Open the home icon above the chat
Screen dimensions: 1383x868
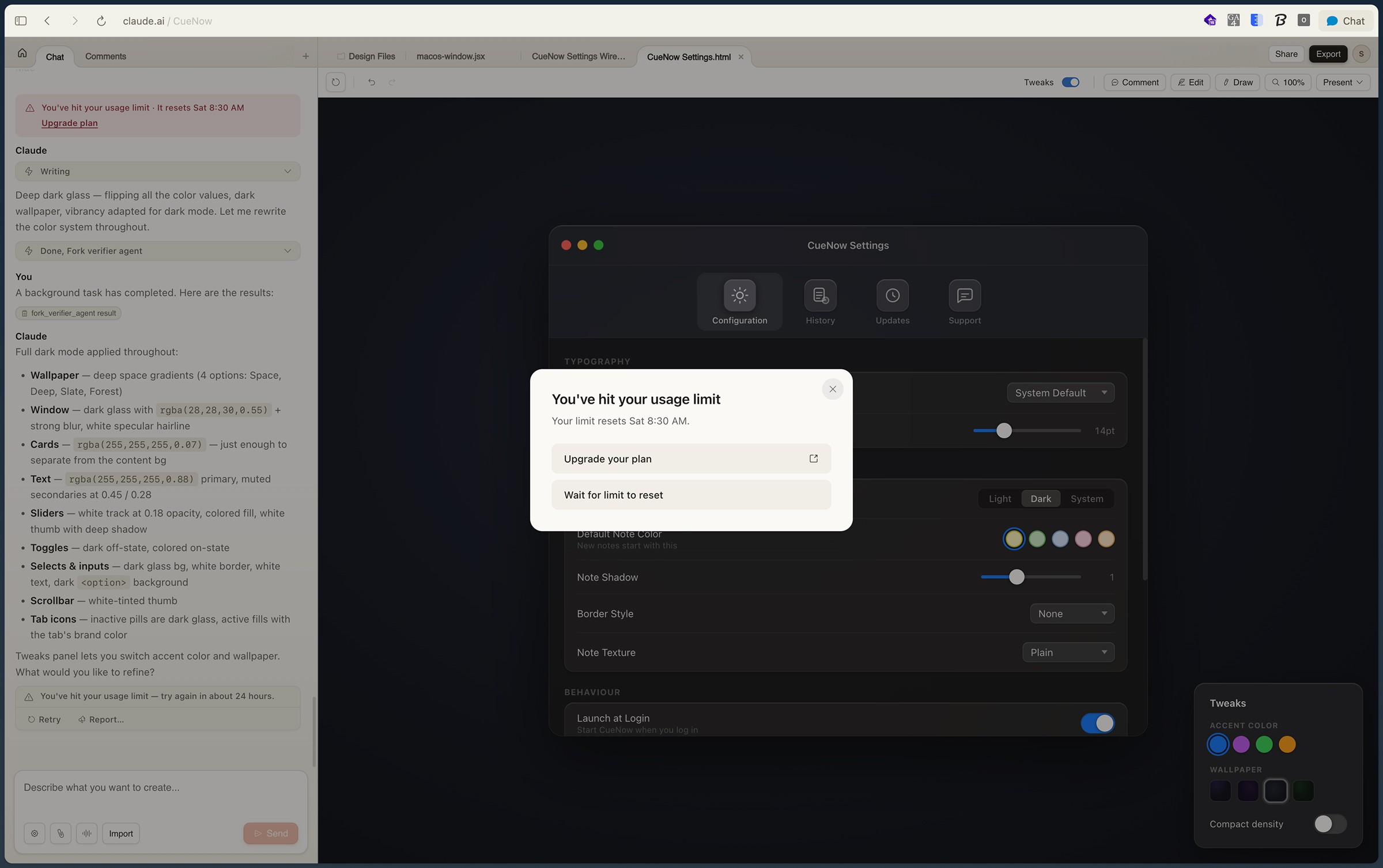[x=22, y=54]
